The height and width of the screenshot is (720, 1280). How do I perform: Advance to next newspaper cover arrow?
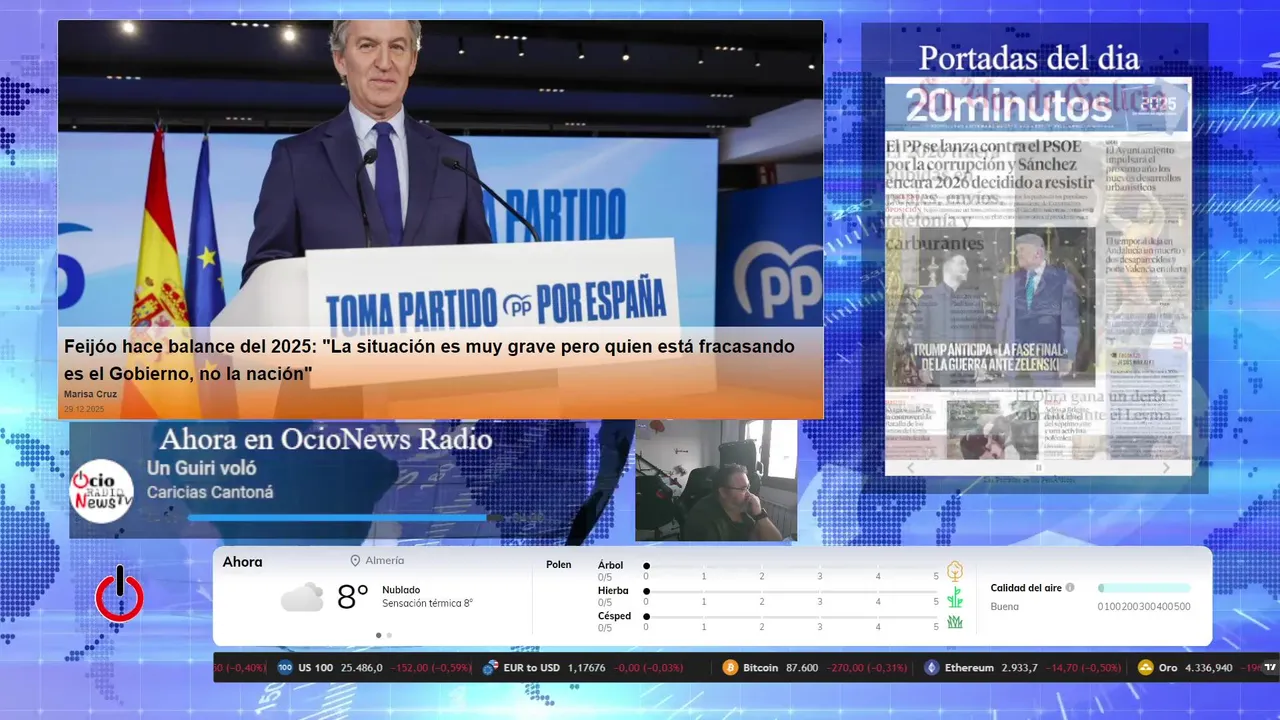tap(1166, 468)
